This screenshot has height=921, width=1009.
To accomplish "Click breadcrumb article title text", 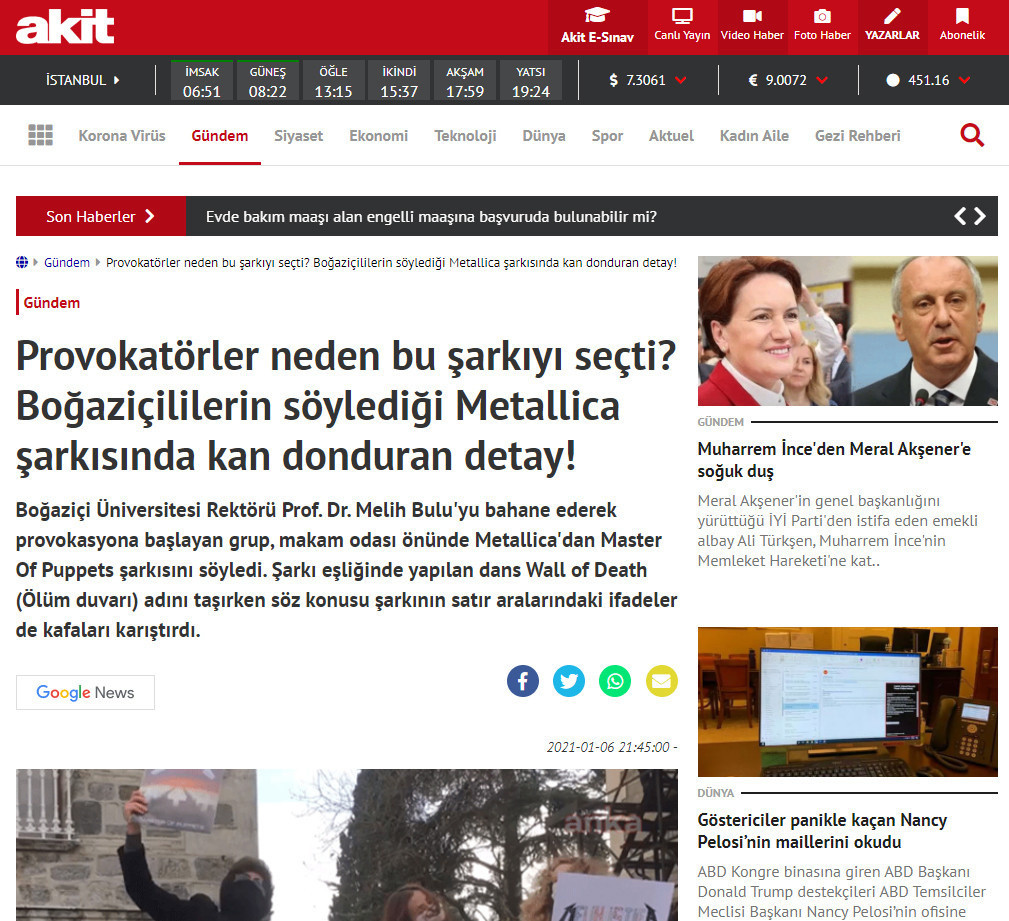I will 391,263.
